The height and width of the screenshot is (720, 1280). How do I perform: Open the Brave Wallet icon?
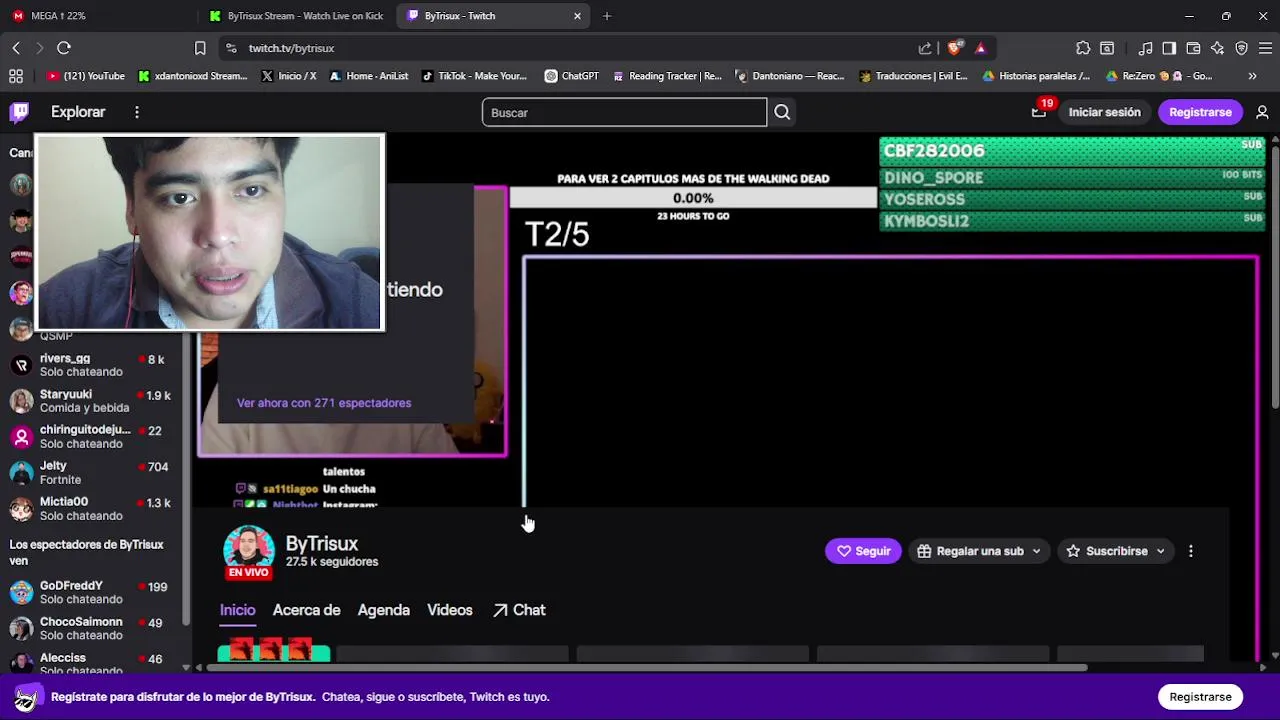[1193, 48]
